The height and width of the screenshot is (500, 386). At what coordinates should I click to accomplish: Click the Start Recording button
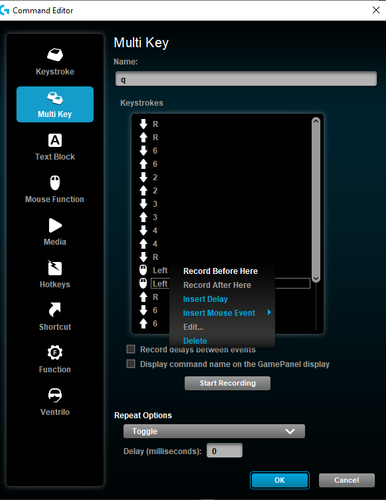click(228, 383)
